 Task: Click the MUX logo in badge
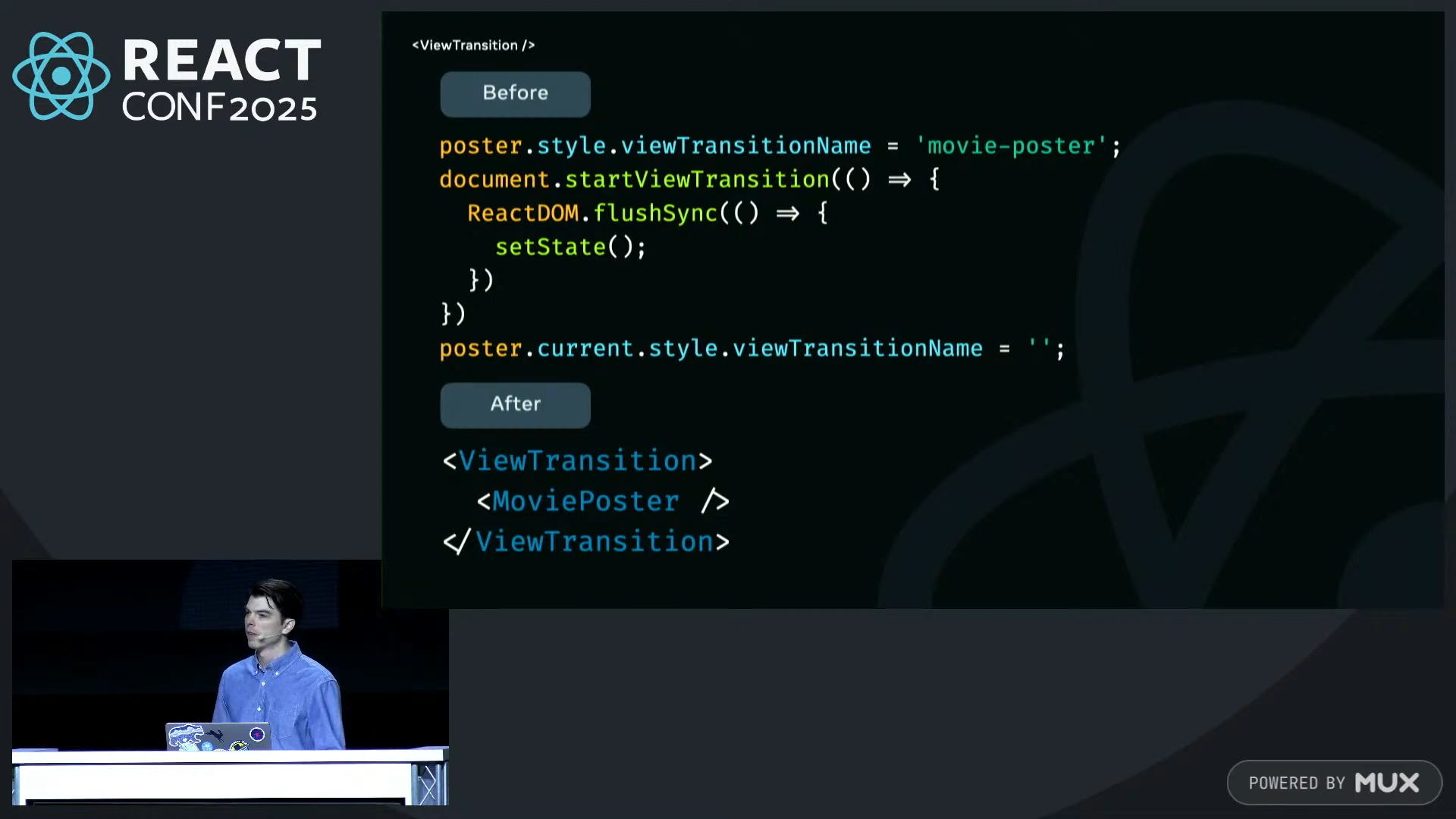[1386, 783]
